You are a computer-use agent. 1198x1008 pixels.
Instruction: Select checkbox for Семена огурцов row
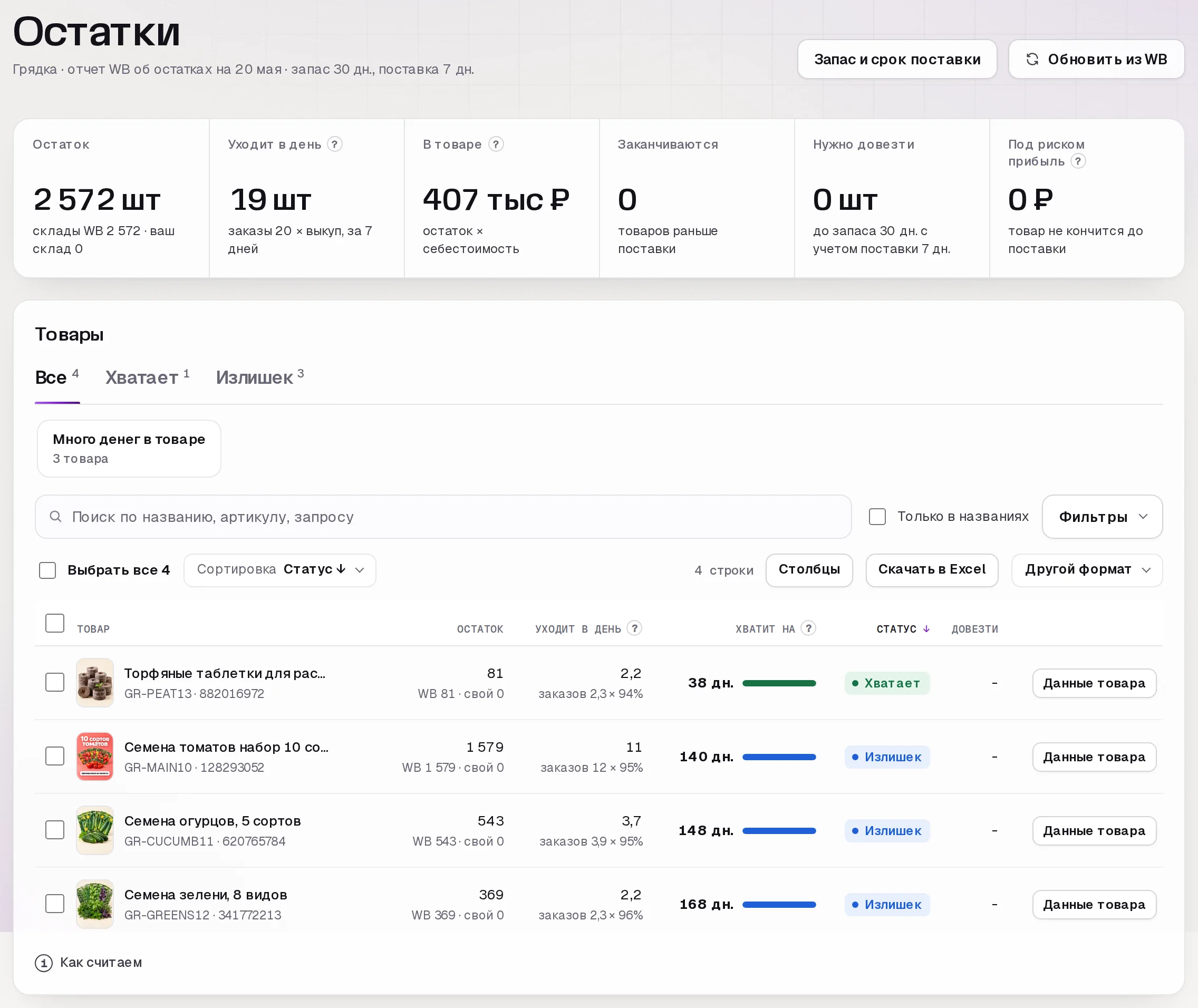tap(55, 830)
